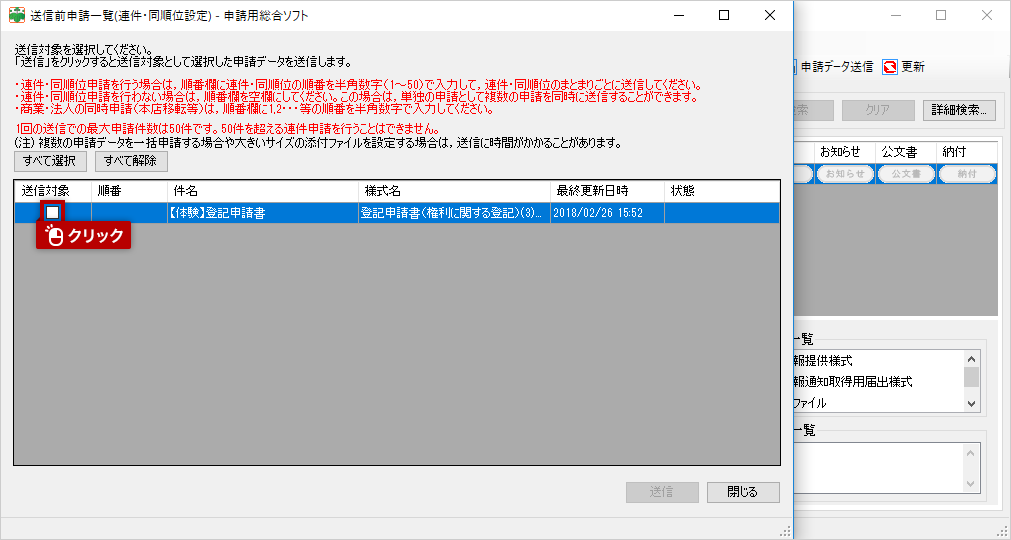Click the お知らせ pill button in the highlighted row
This screenshot has width=1011, height=540.
pyautogui.click(x=845, y=174)
